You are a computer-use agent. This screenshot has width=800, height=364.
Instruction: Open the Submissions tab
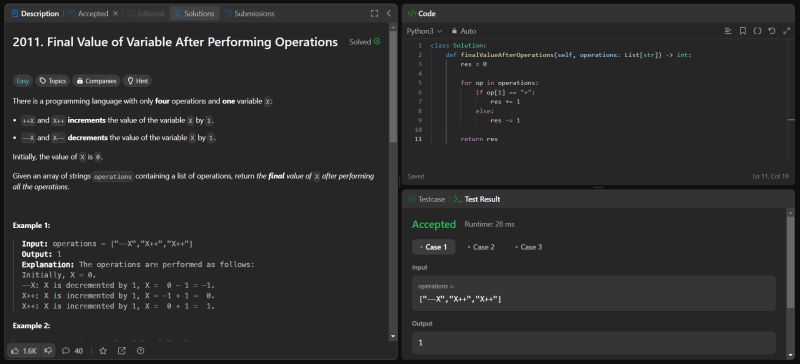point(249,14)
